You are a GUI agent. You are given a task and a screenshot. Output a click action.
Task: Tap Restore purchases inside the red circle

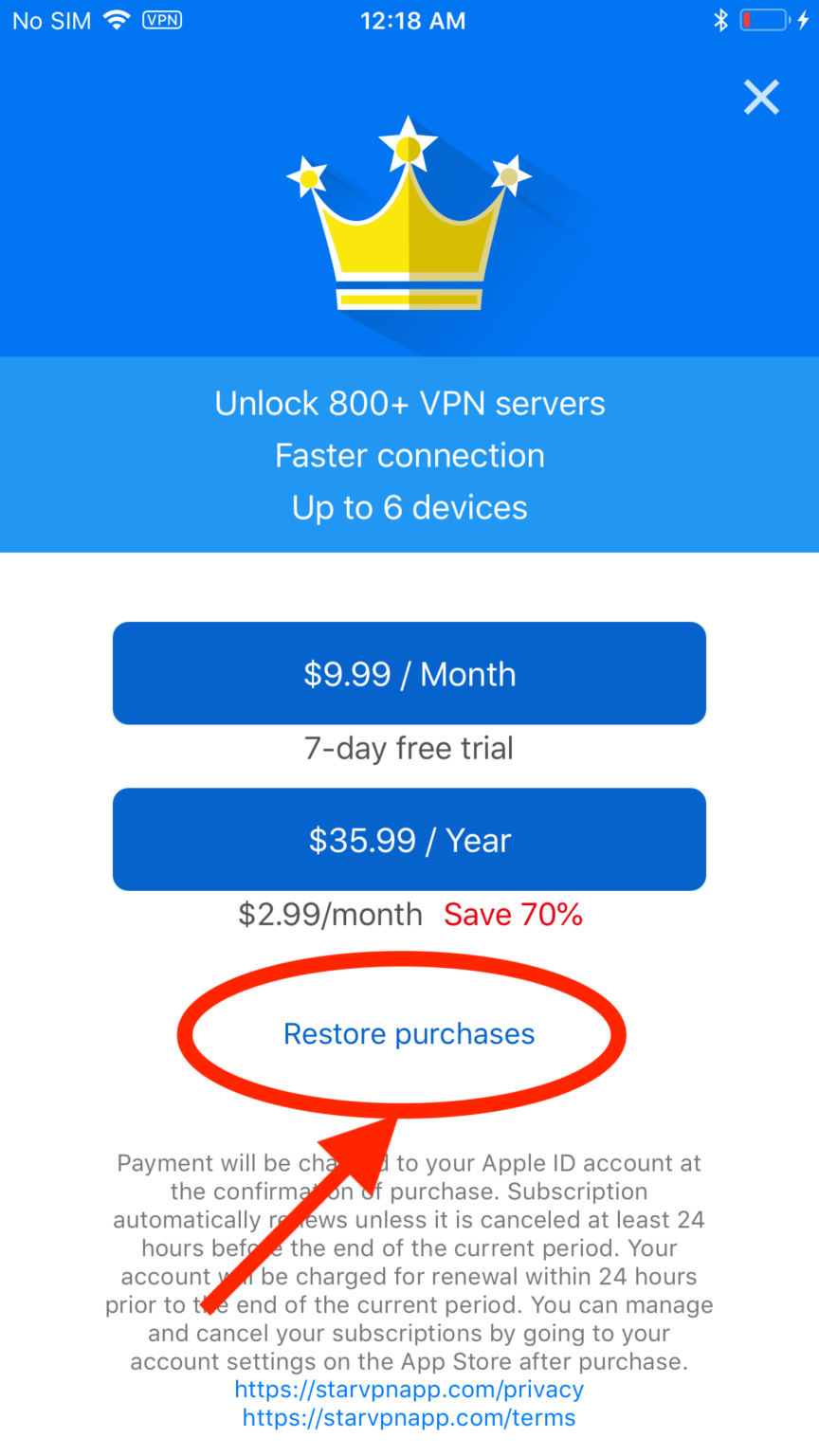pos(408,1034)
